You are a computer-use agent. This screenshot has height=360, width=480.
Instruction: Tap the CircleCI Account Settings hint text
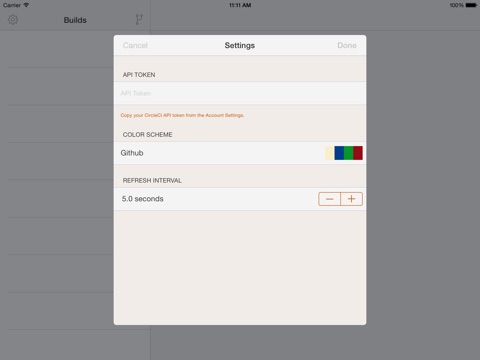coord(182,115)
